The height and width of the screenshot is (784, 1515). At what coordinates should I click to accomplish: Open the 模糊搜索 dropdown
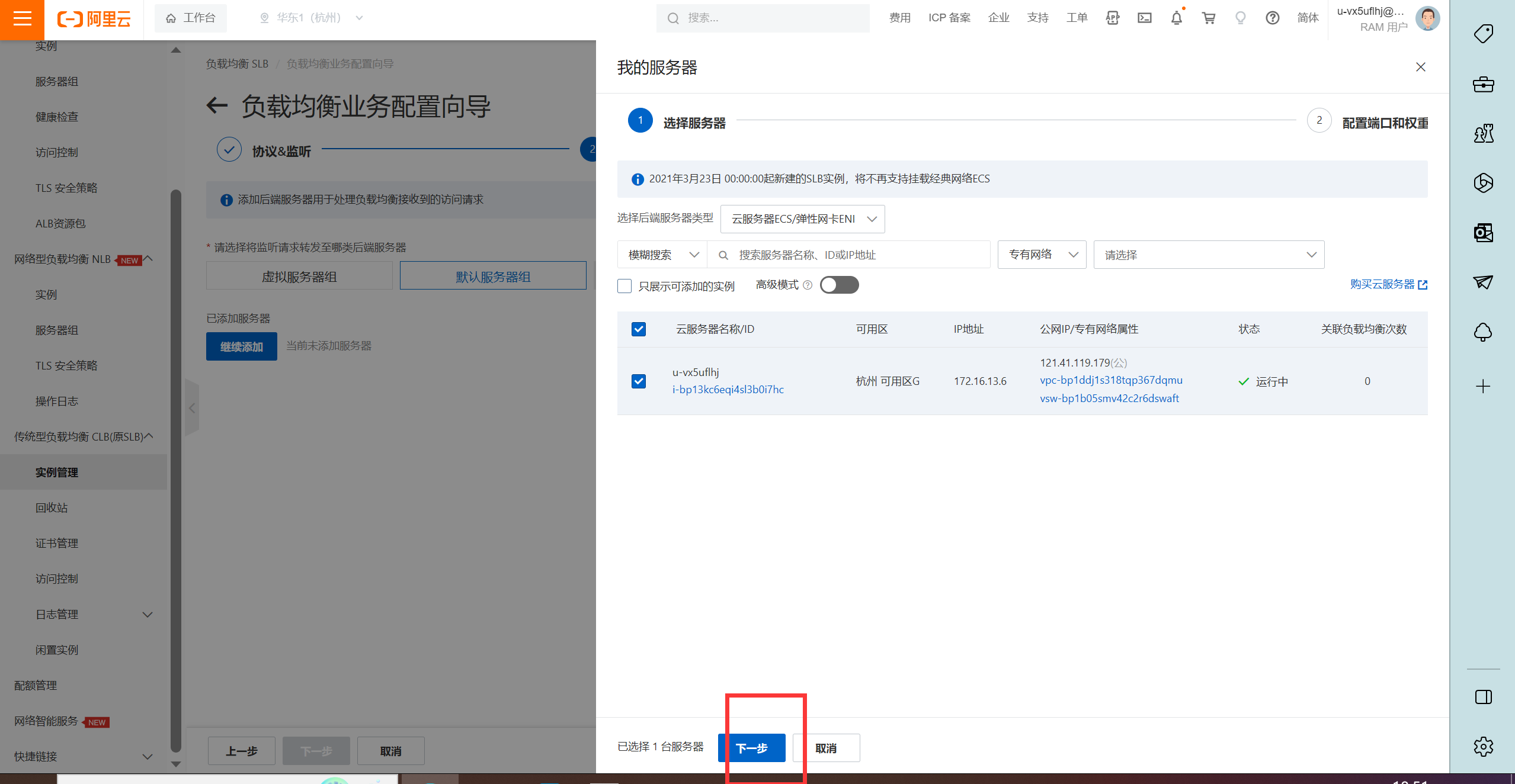[662, 255]
